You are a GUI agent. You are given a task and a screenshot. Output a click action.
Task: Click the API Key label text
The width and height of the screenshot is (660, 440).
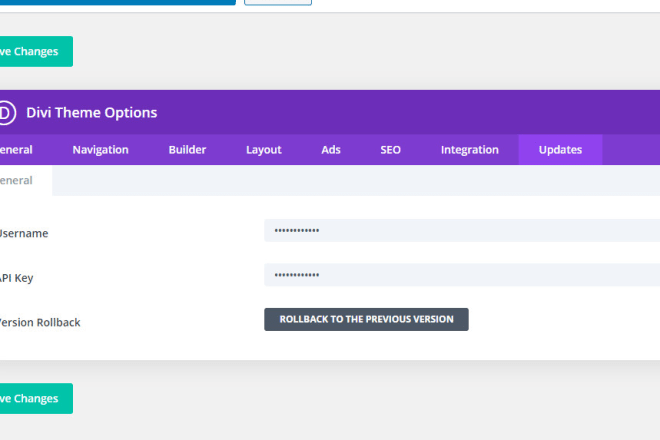tap(16, 278)
